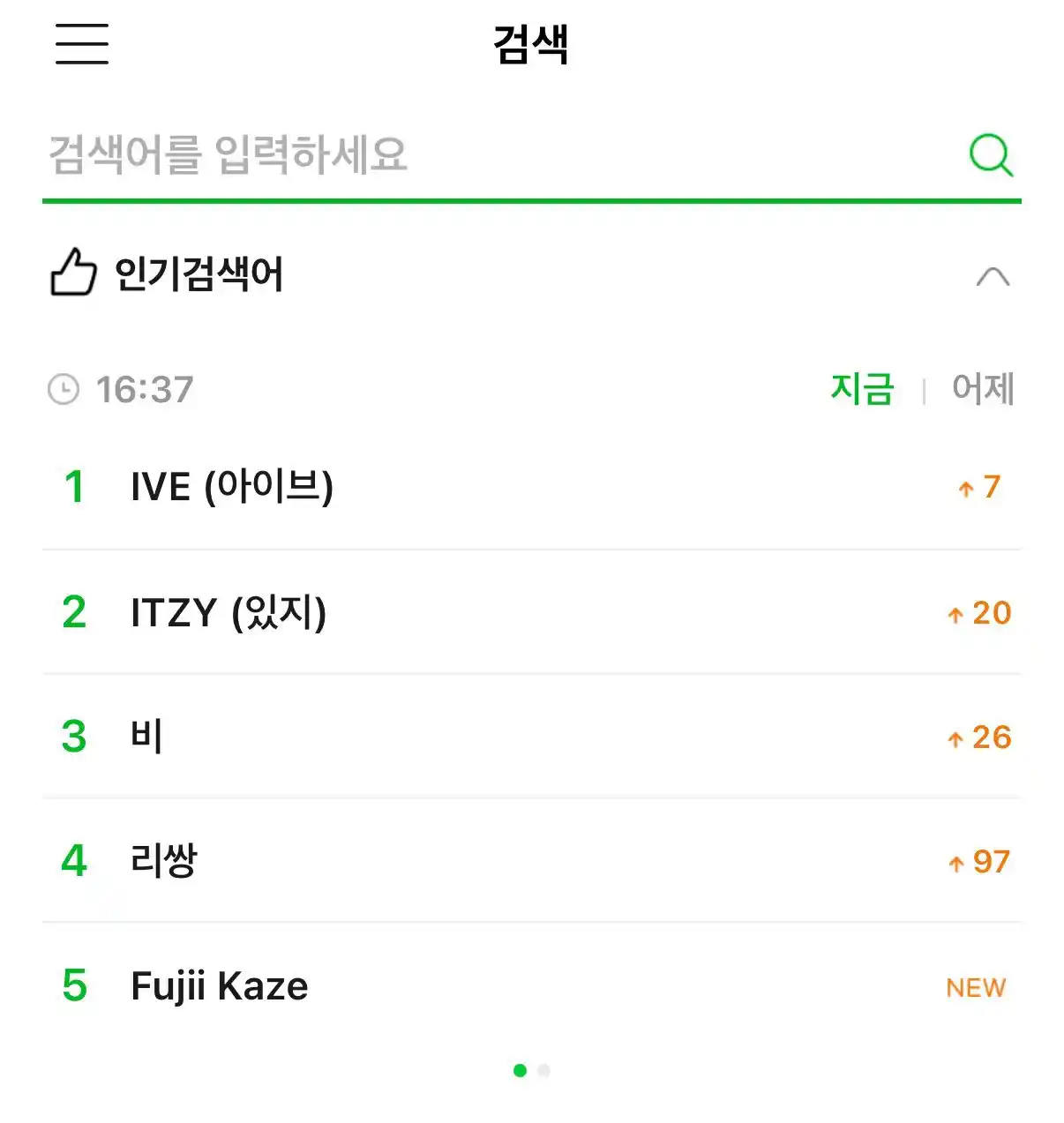Open the ITZY (있지) search term
This screenshot has height=1123, width=1064.
click(532, 612)
